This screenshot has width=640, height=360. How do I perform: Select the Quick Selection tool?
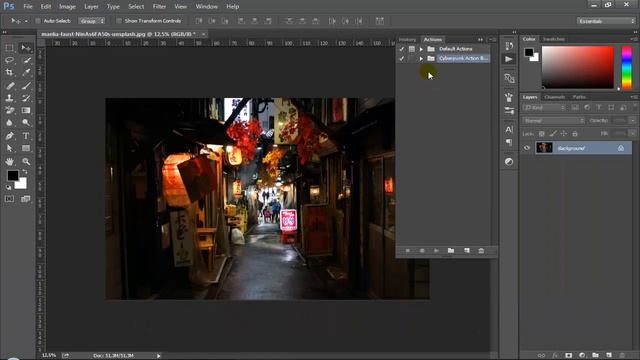(26, 60)
